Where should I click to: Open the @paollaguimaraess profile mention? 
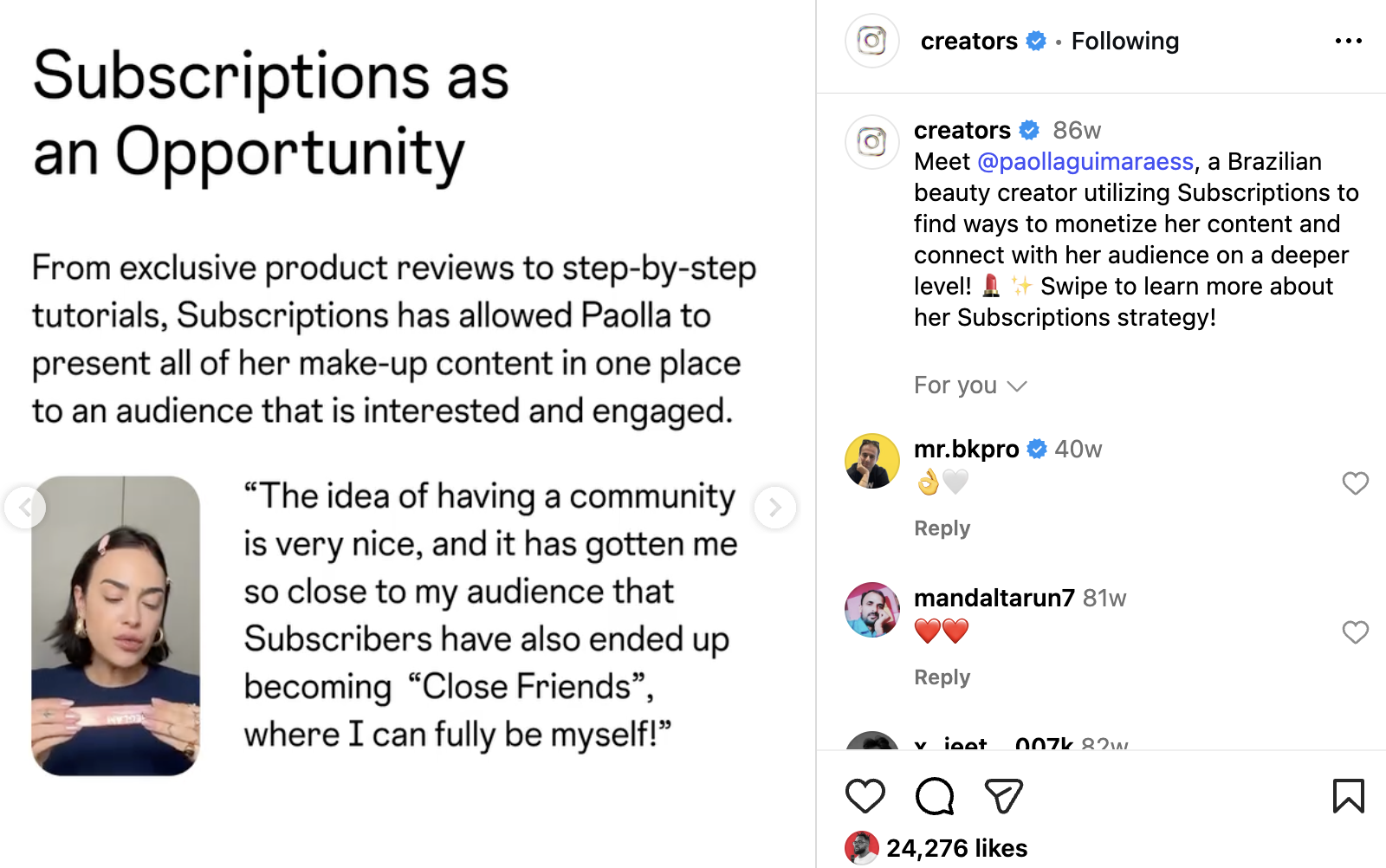point(1085,162)
